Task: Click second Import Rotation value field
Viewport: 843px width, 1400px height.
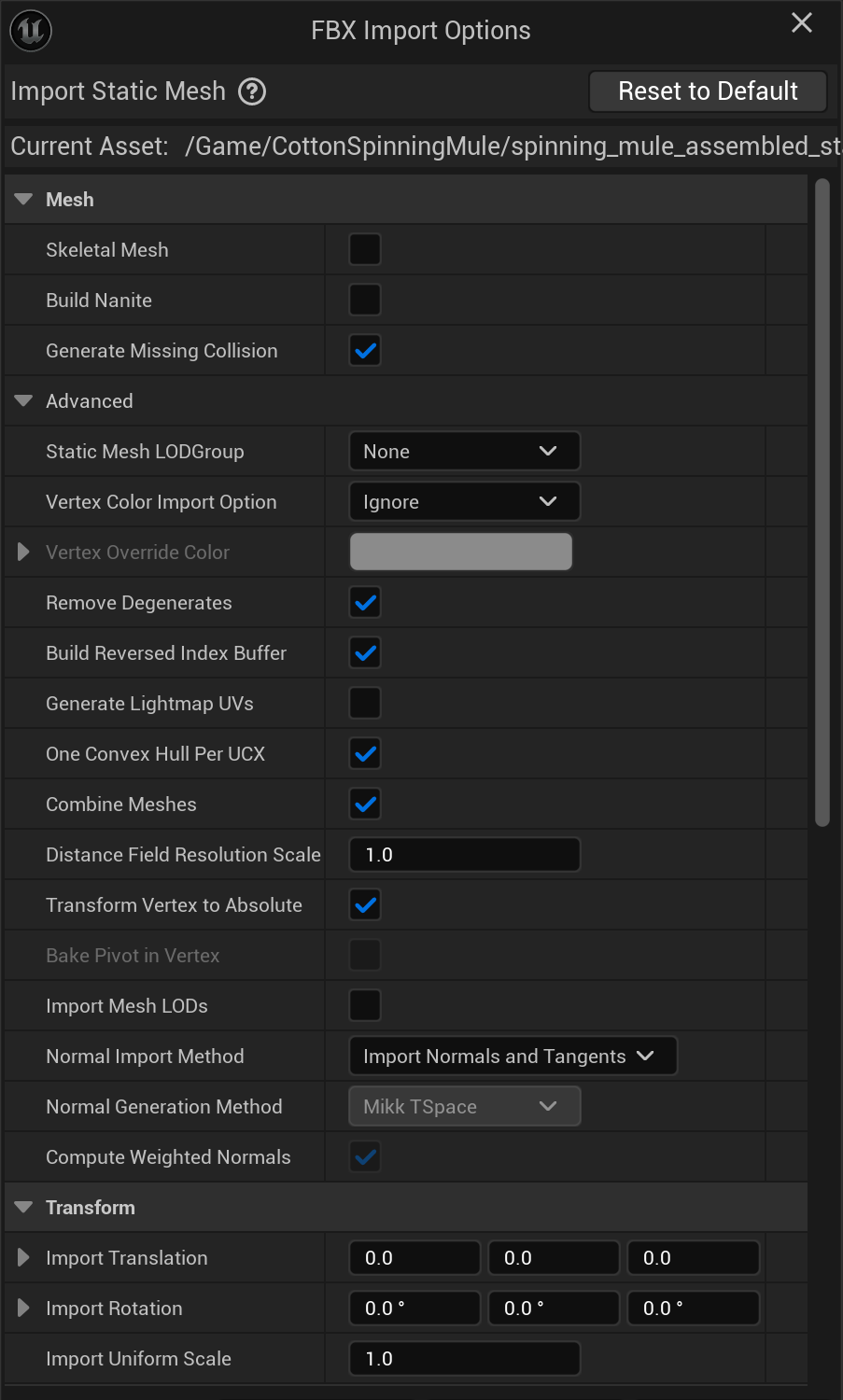Action: tap(555, 1309)
